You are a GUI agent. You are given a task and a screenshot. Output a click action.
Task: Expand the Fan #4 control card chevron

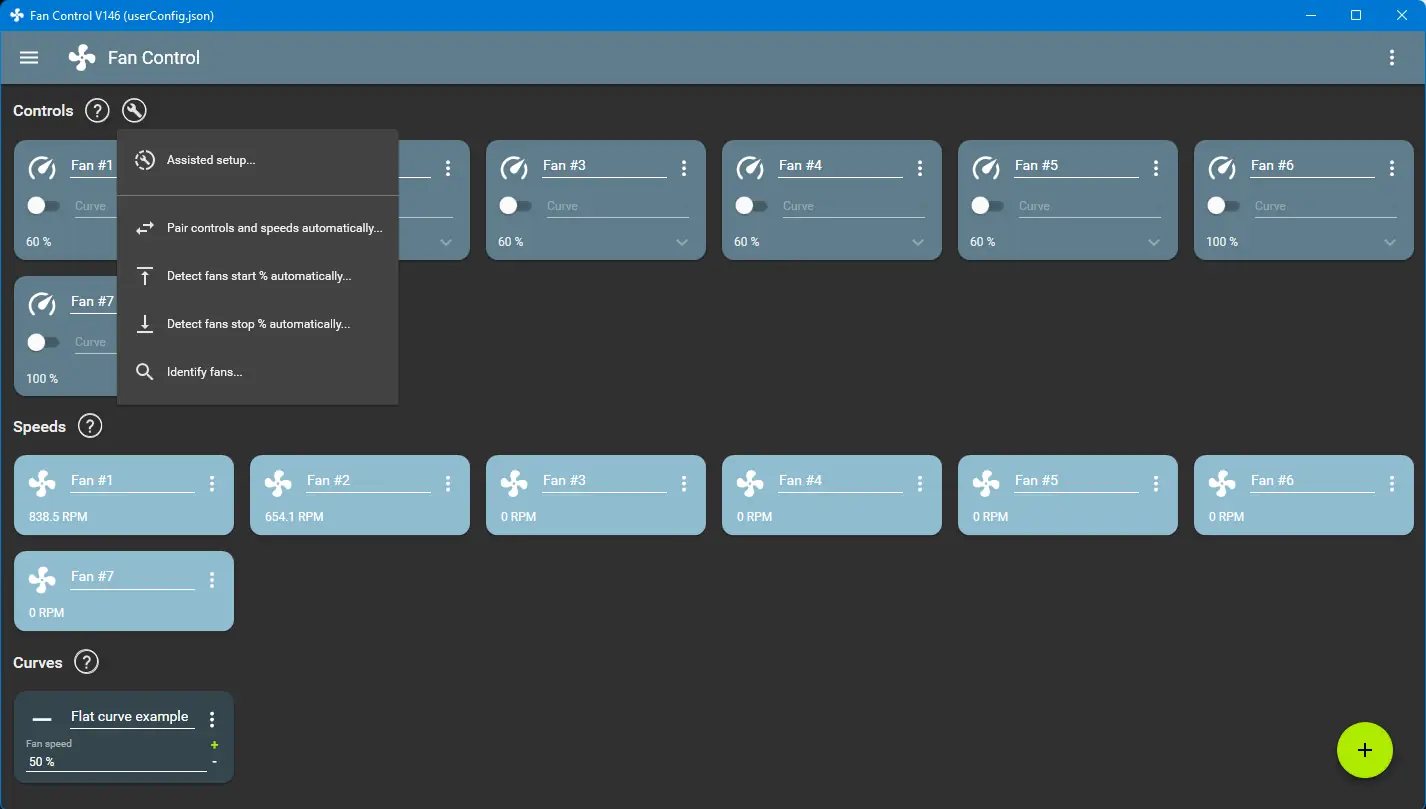(x=918, y=243)
